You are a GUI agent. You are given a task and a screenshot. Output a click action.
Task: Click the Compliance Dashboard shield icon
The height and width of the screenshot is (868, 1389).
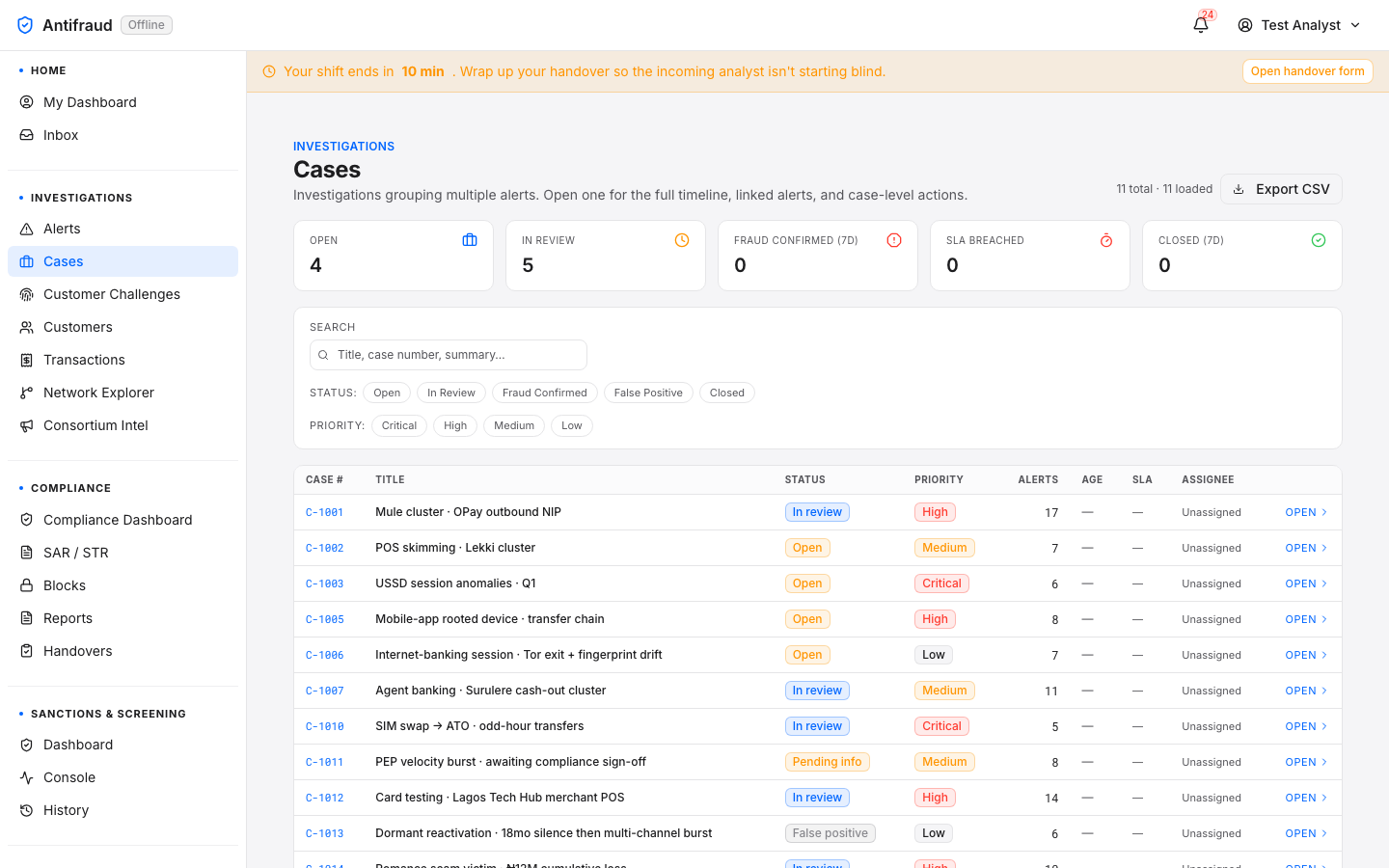coord(27,520)
